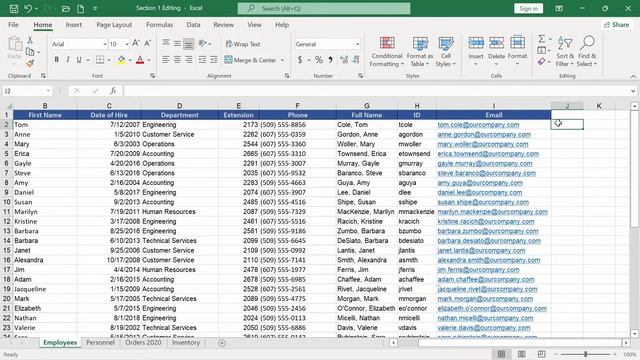Viewport: 640px width, 360px height.
Task: Click Merge & Center
Action: (x=250, y=60)
